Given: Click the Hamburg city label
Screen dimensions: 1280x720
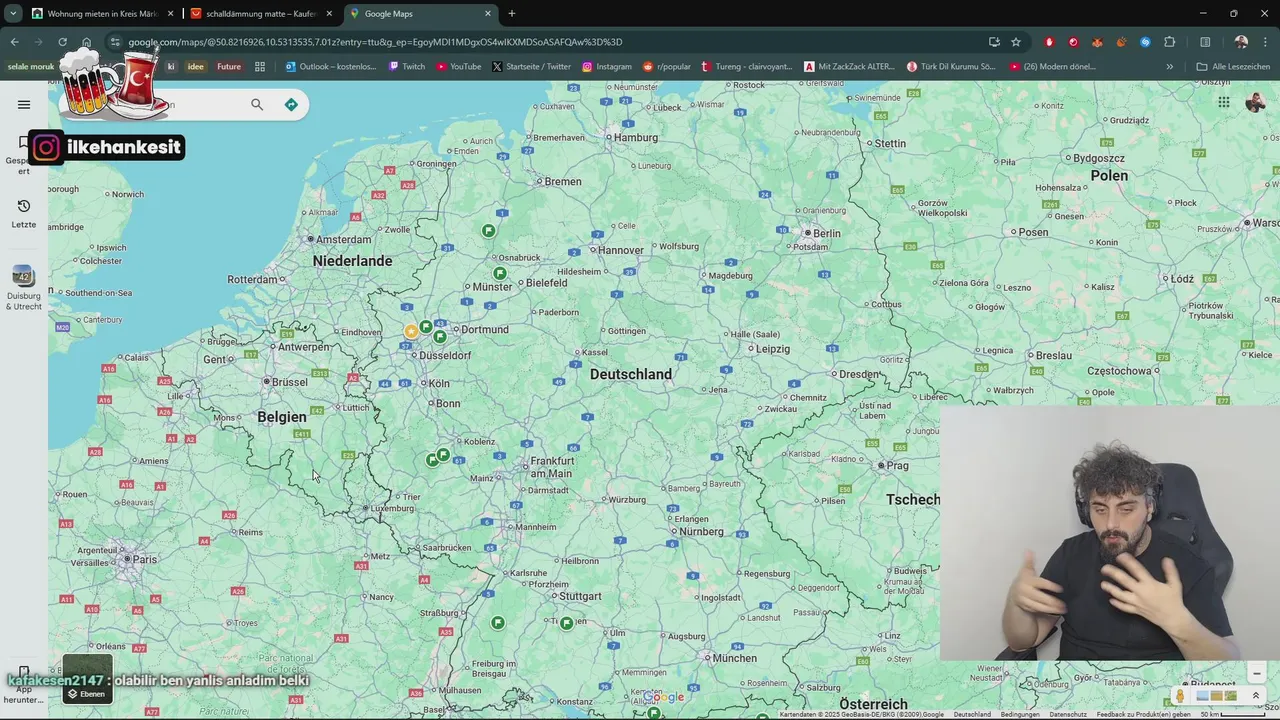Looking at the screenshot, I should pos(636,137).
